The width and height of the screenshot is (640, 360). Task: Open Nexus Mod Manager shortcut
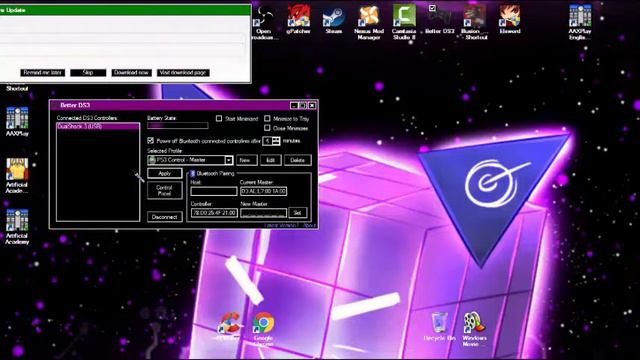[369, 22]
